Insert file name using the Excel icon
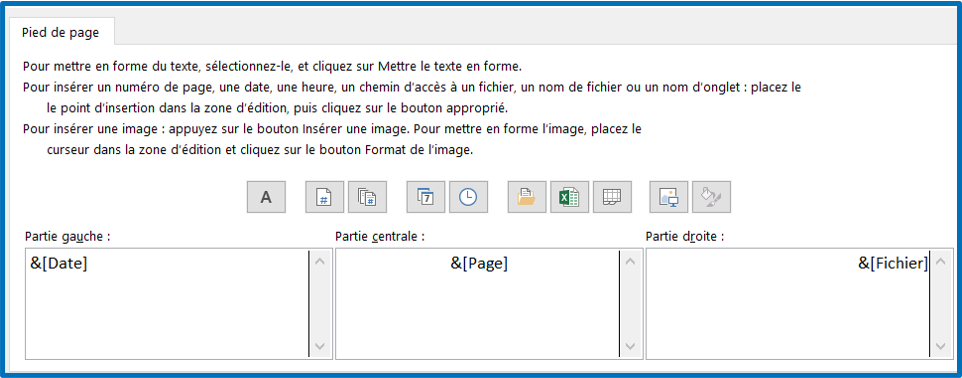962x378 pixels. (569, 197)
